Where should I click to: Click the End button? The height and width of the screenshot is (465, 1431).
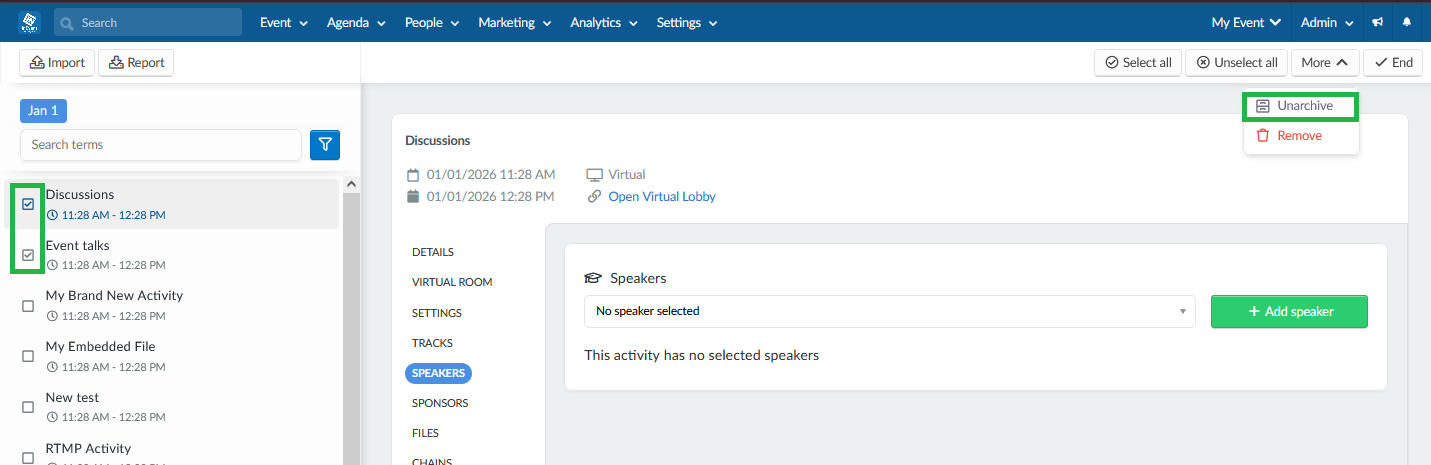pos(1393,62)
